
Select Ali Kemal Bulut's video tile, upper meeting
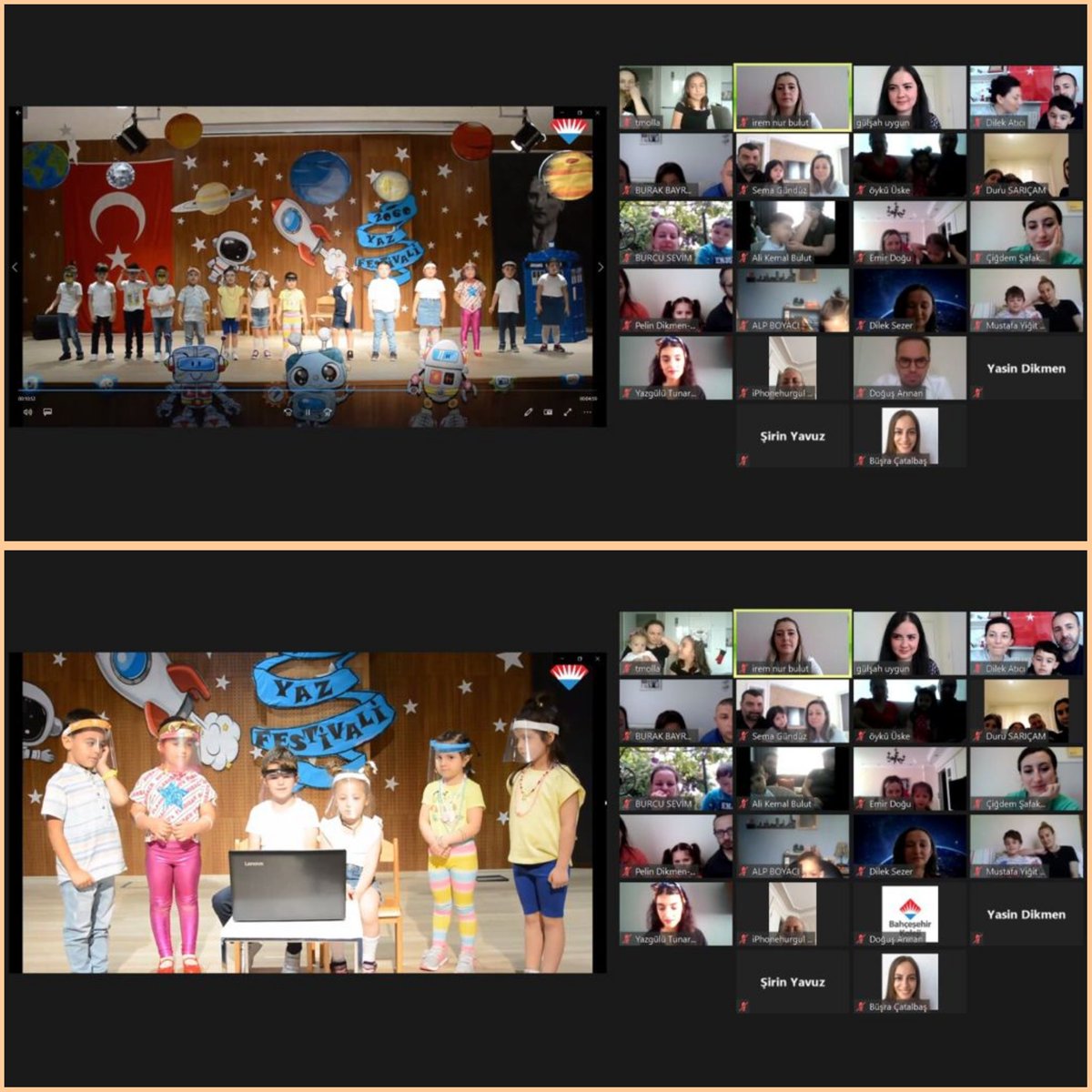(x=793, y=232)
